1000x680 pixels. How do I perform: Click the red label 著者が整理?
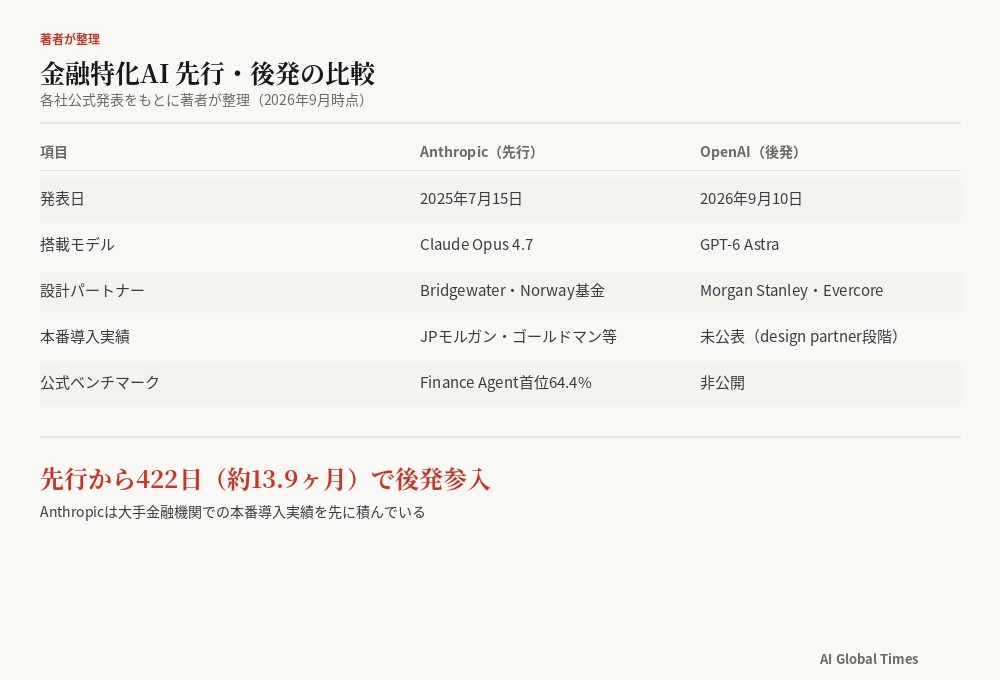pyautogui.click(x=70, y=39)
